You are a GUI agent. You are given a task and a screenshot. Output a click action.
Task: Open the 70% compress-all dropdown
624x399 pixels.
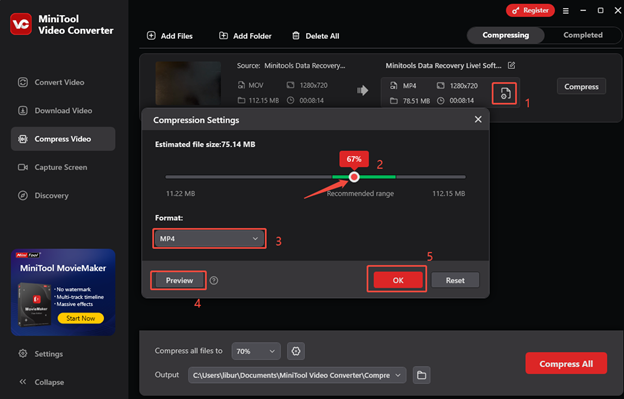tap(256, 351)
